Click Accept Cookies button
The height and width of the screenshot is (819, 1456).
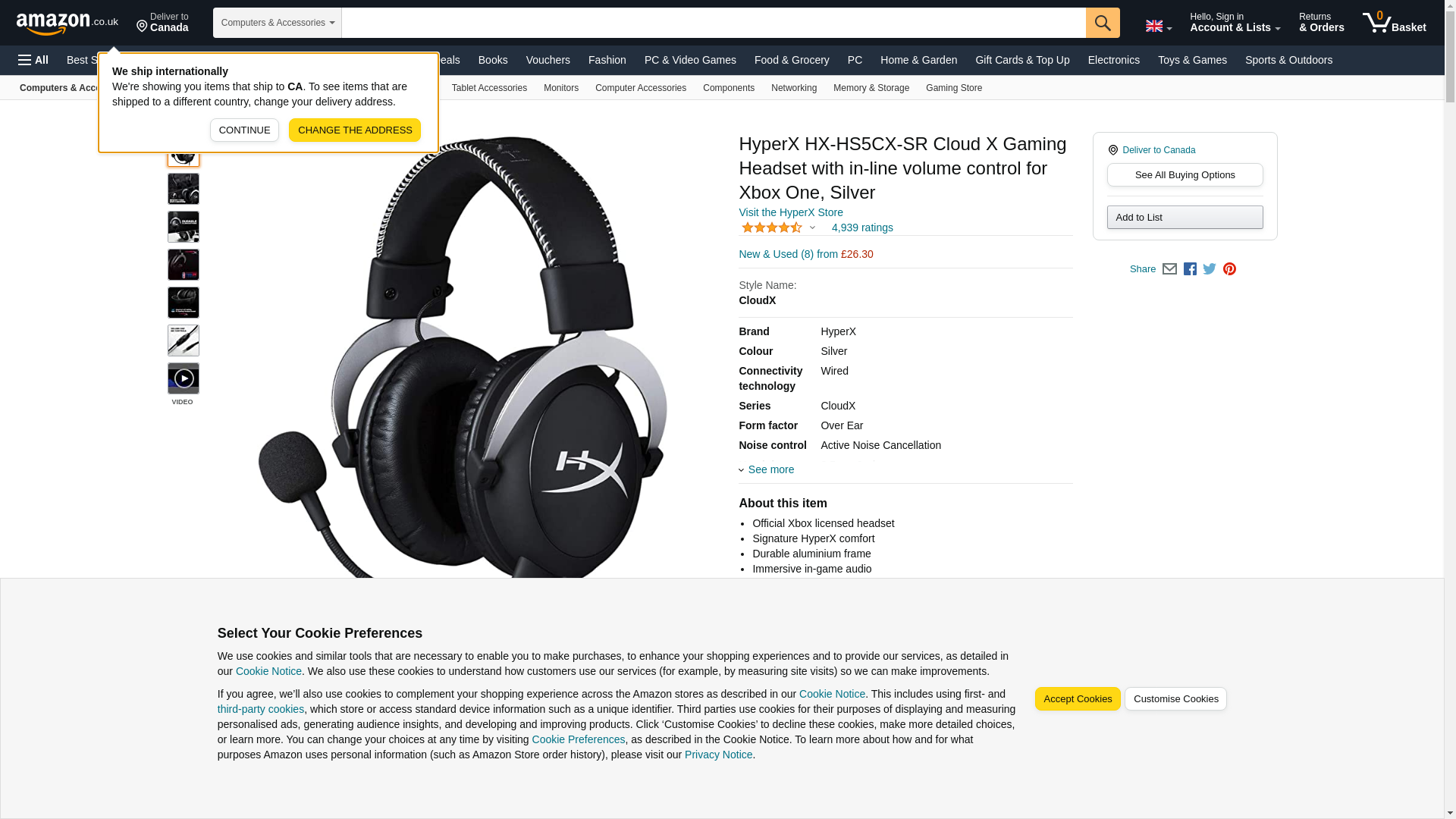pos(1078,699)
